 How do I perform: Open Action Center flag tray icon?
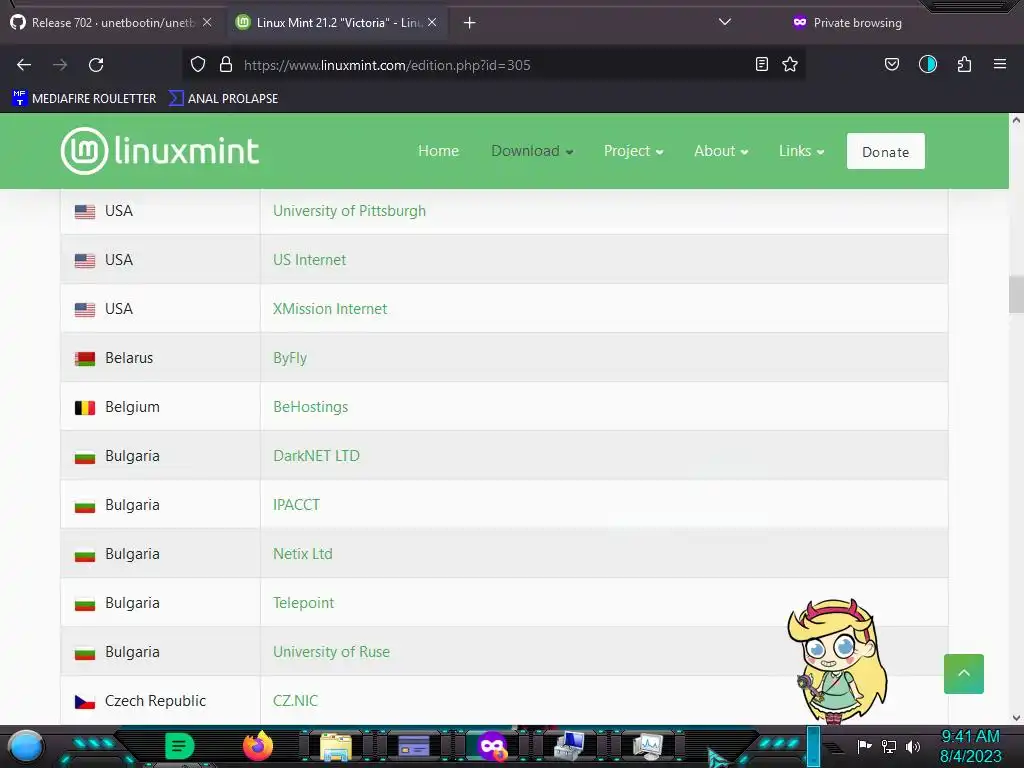point(864,746)
